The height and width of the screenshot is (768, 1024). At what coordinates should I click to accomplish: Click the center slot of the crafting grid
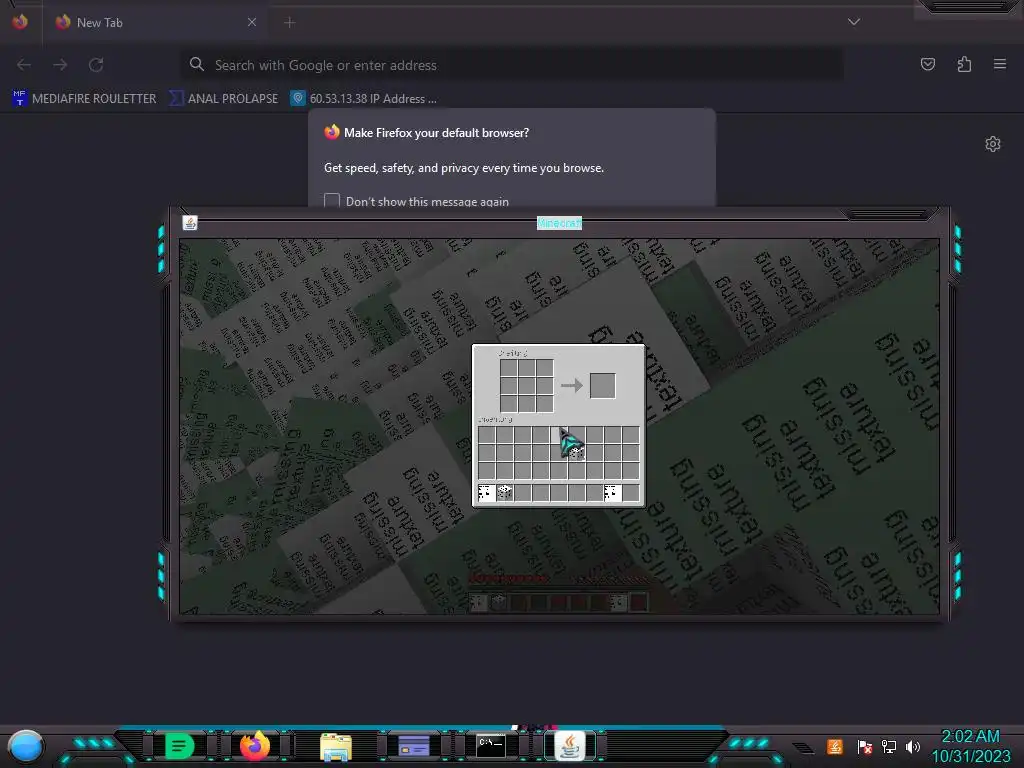[x=526, y=385]
